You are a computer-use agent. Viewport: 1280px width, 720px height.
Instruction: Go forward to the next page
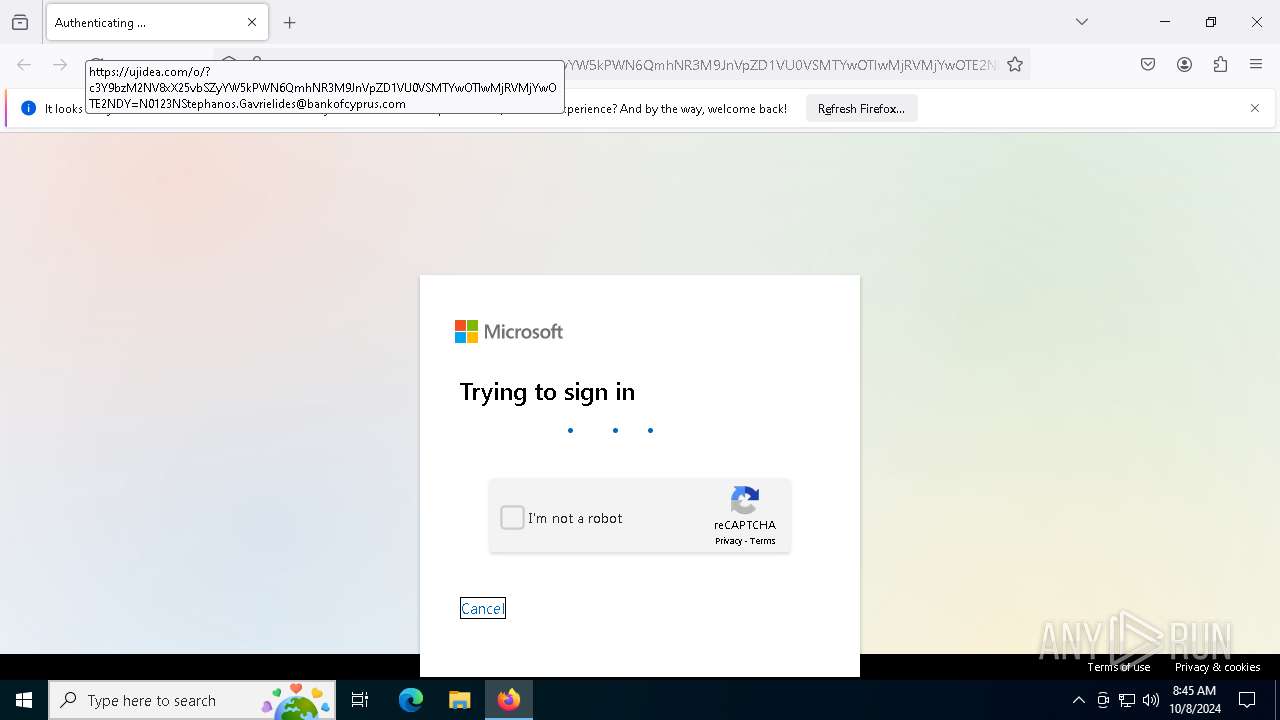[60, 65]
